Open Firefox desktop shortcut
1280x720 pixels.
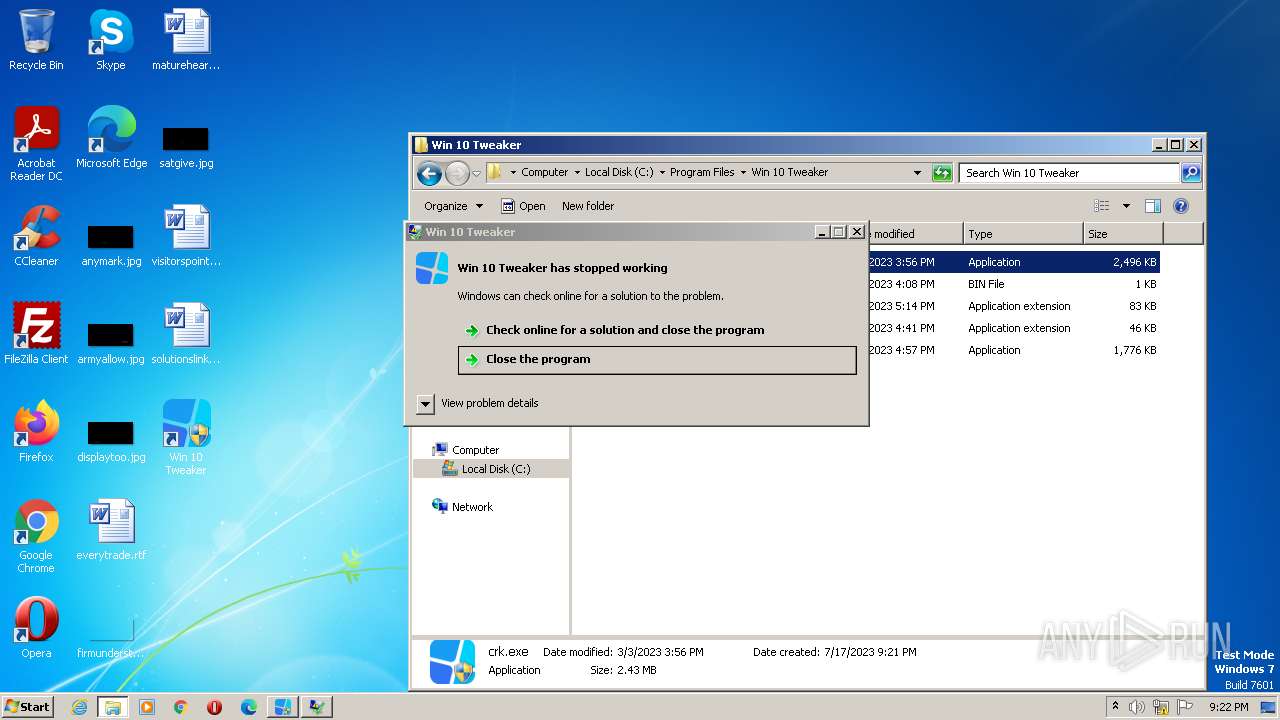[x=36, y=432]
